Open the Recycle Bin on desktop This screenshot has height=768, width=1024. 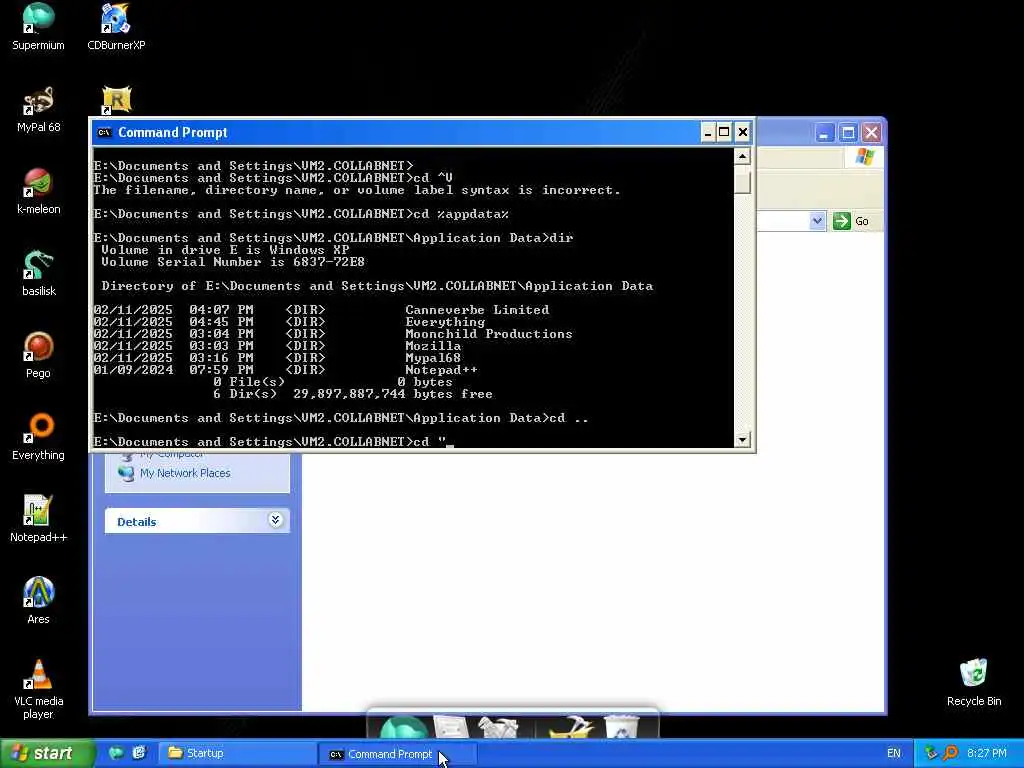(974, 683)
